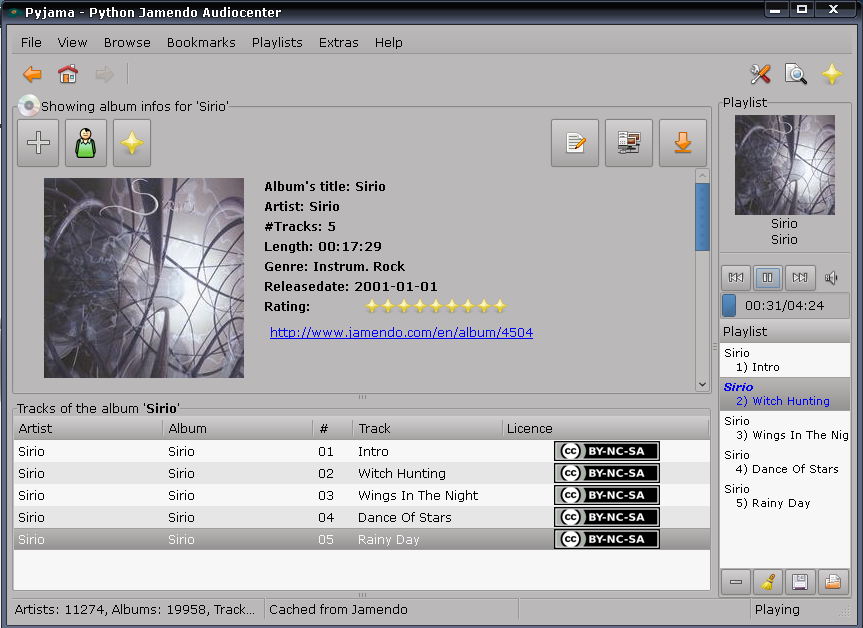863x628 pixels.
Task: Open the jamendo.com album link
Action: tap(401, 332)
